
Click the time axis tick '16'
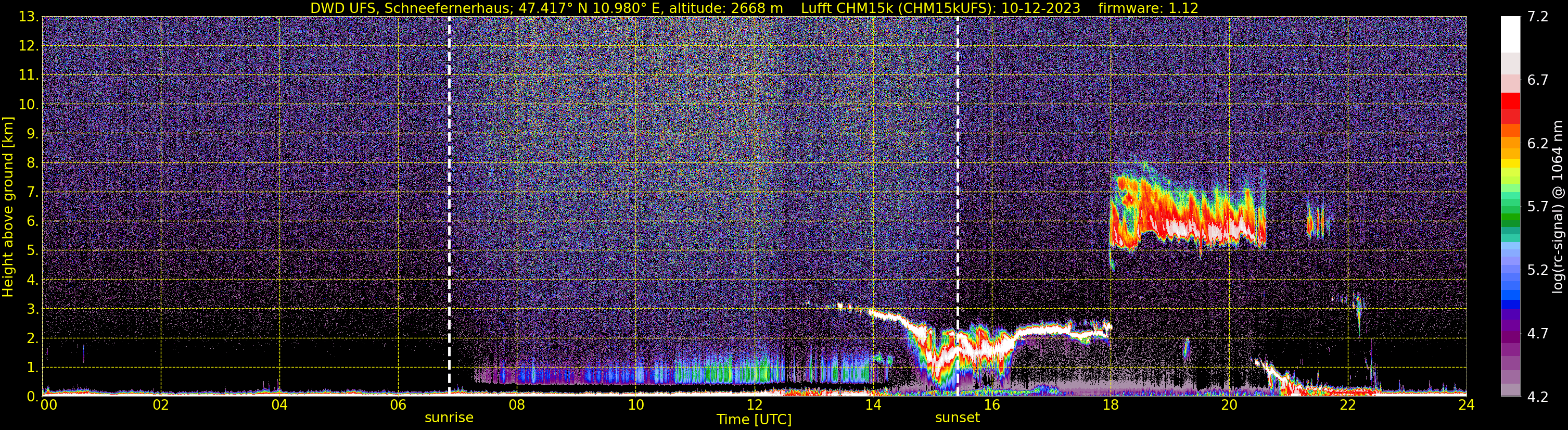click(x=991, y=406)
